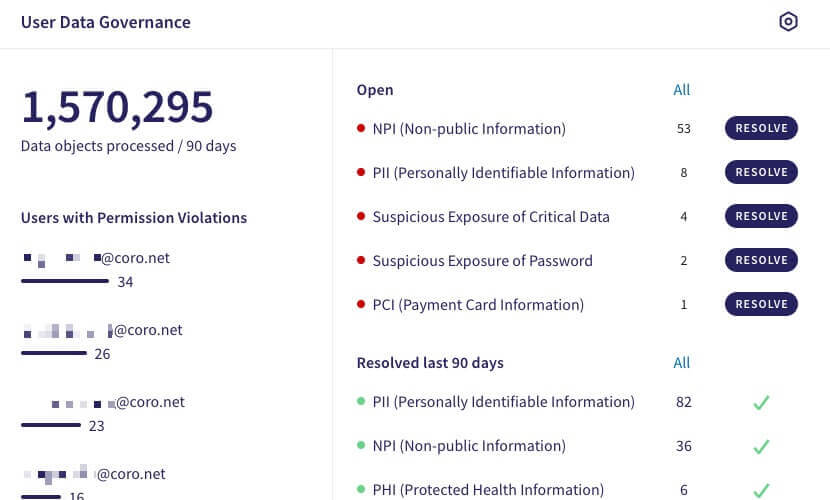View All resolved last 90 days

(x=681, y=363)
